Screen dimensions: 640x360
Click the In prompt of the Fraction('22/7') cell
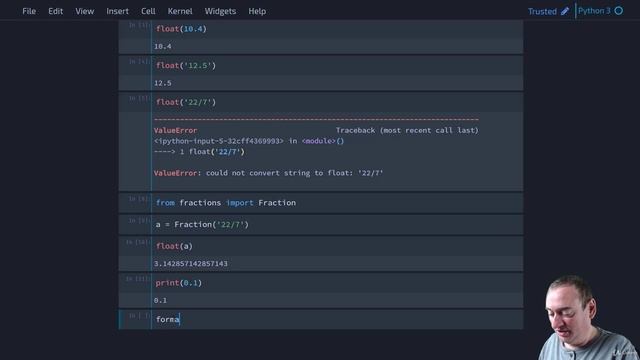(x=139, y=220)
